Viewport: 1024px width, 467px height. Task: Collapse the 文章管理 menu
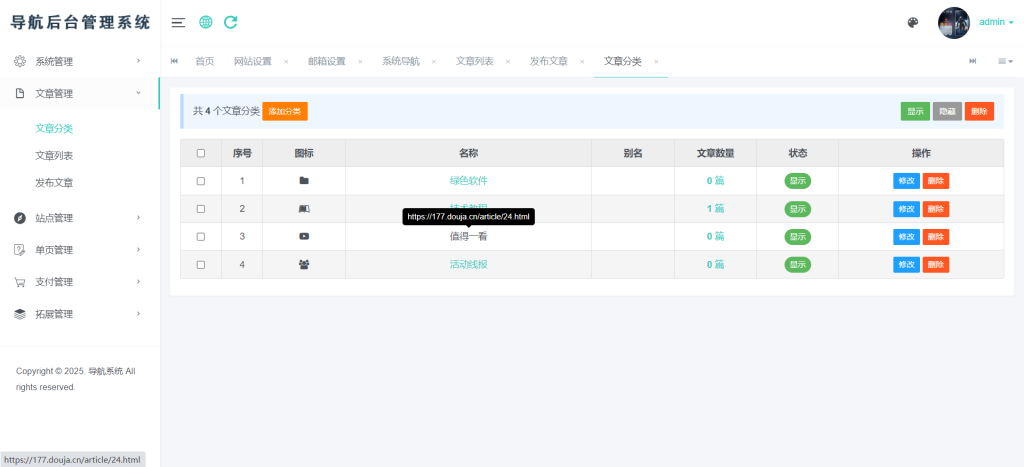point(80,93)
